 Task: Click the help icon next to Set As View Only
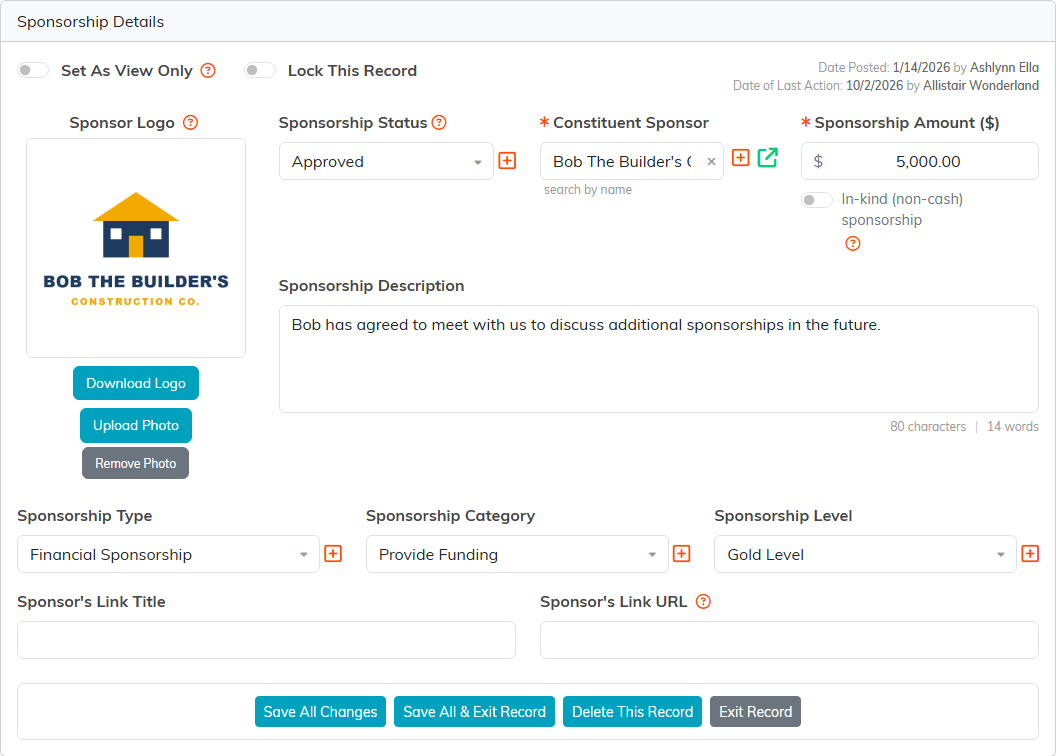(208, 71)
